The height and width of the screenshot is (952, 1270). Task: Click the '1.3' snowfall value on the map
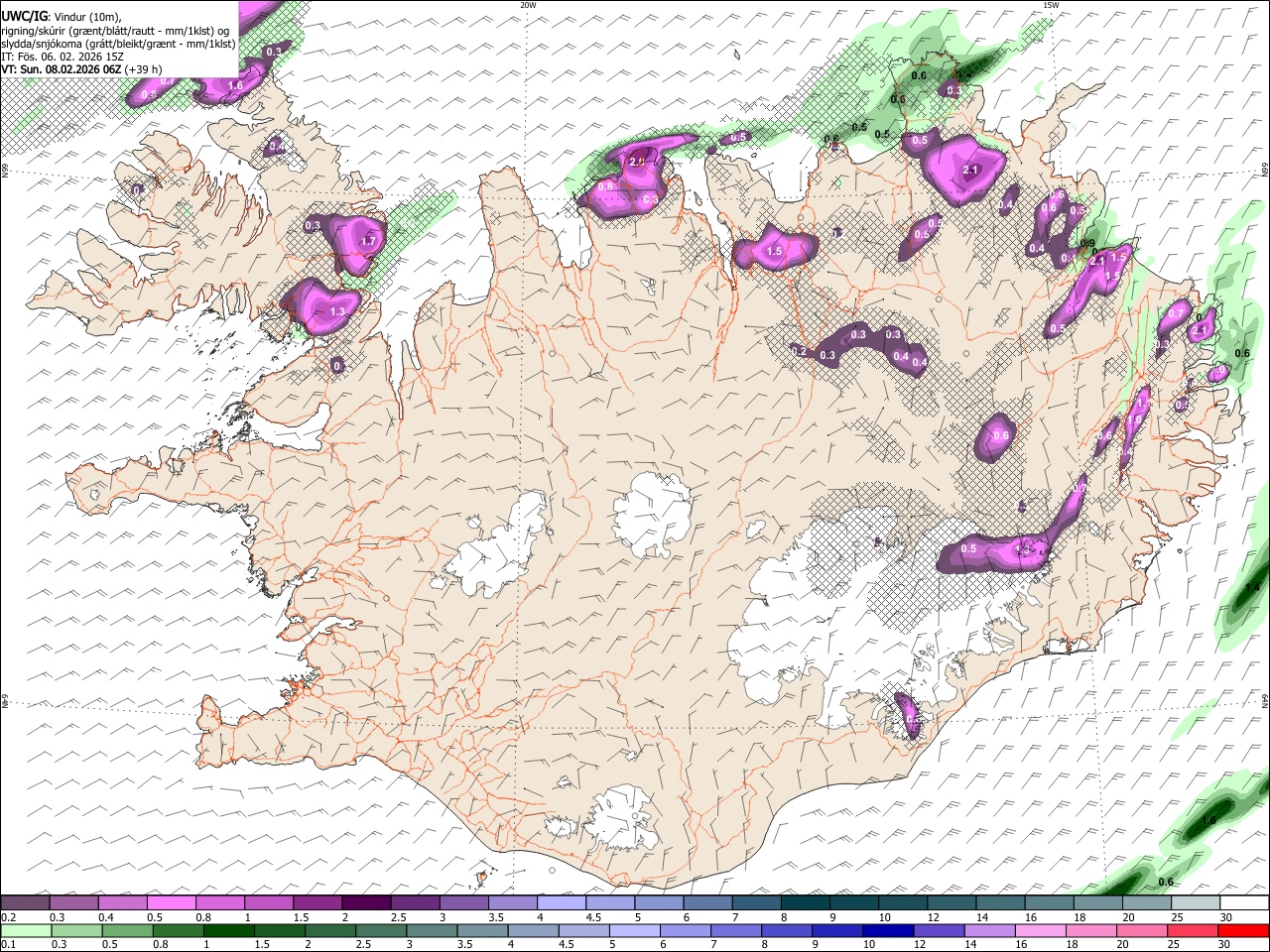(337, 311)
